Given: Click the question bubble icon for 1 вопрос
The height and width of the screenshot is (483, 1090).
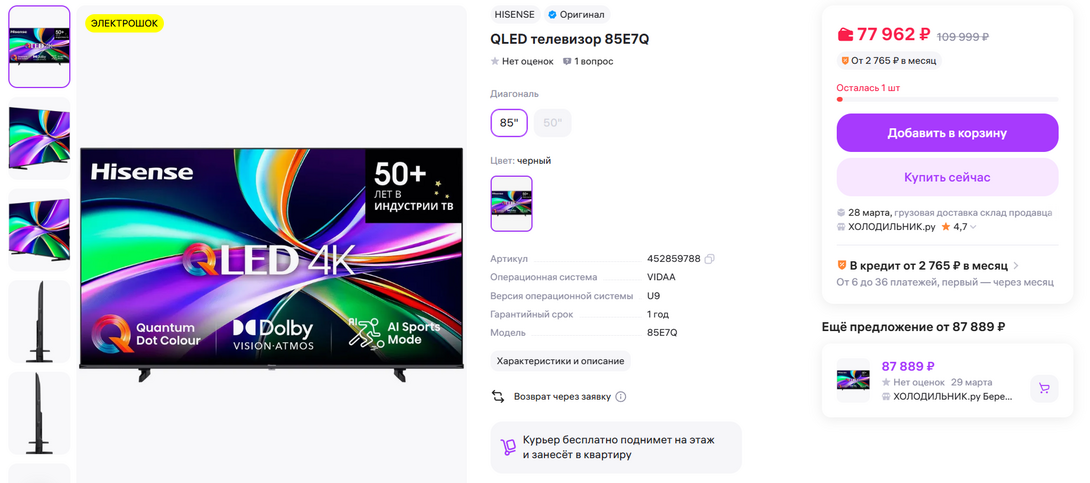Looking at the screenshot, I should pos(567,61).
